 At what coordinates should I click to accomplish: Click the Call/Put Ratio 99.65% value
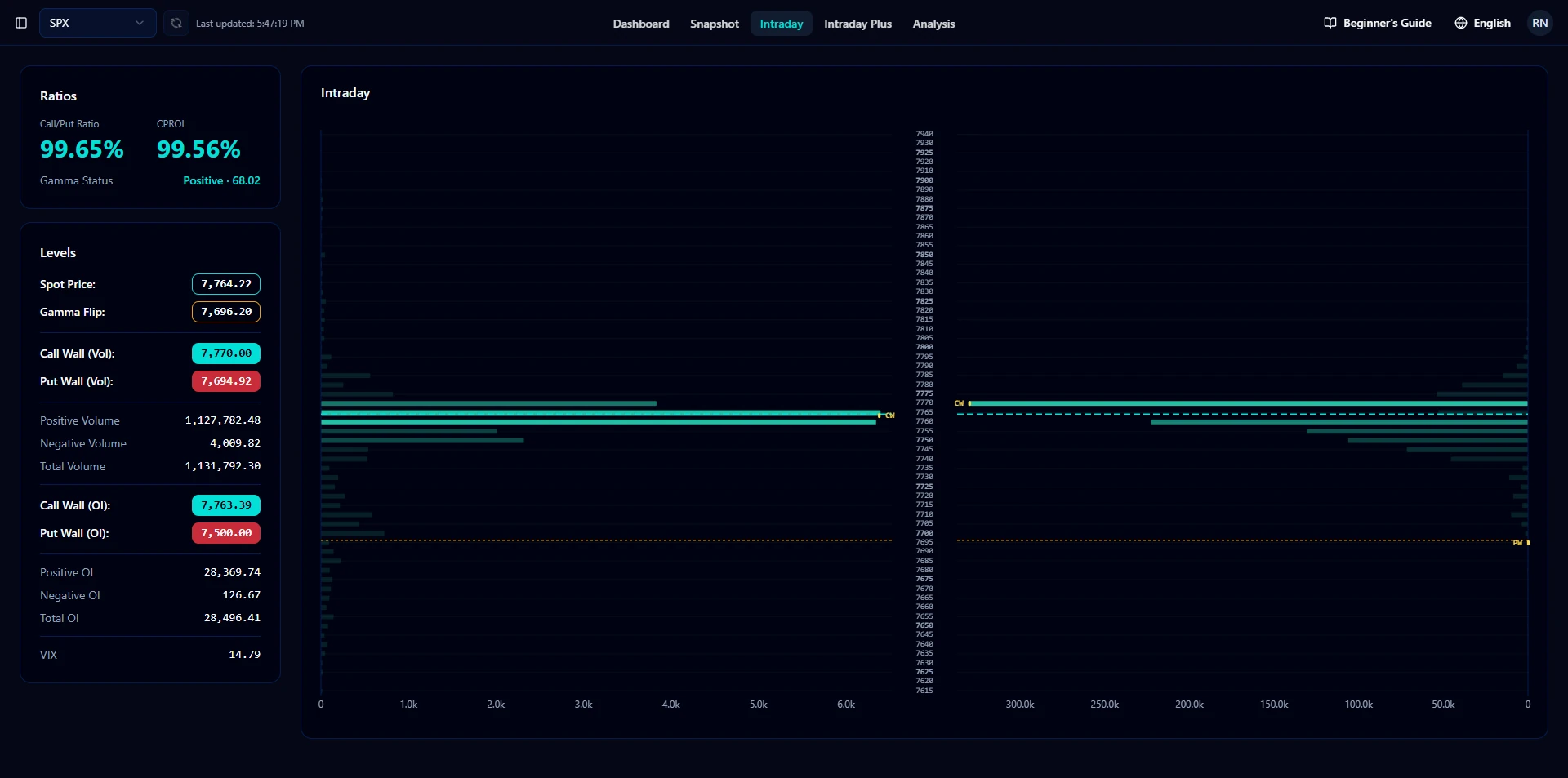[x=82, y=149]
